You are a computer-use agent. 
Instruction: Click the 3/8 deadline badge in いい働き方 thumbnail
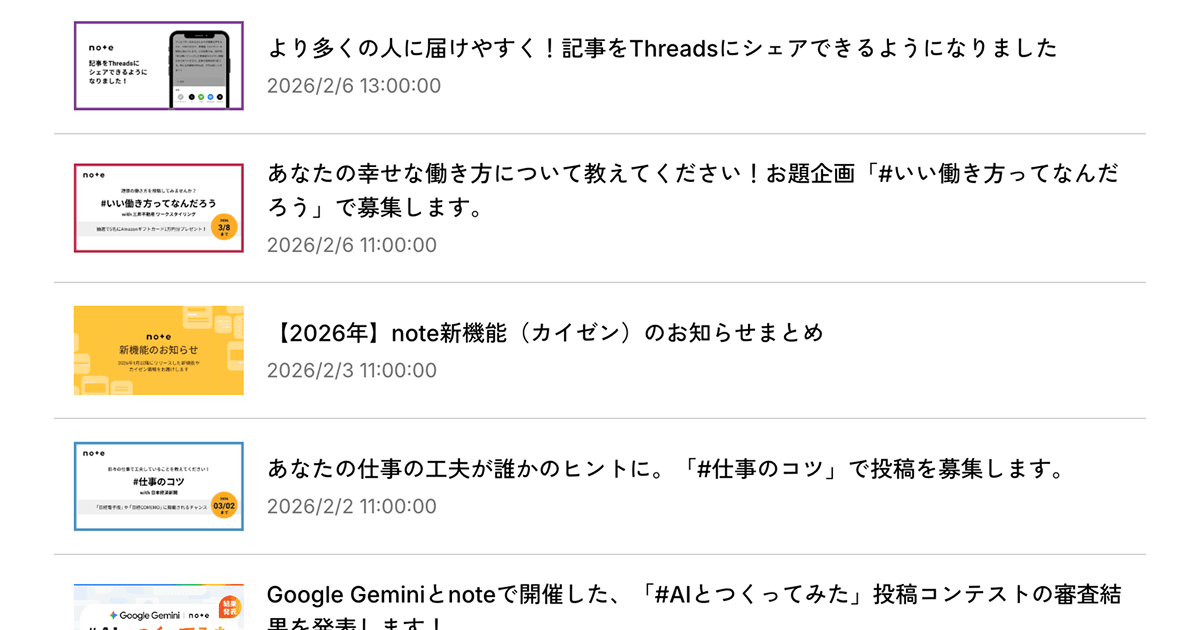[225, 228]
